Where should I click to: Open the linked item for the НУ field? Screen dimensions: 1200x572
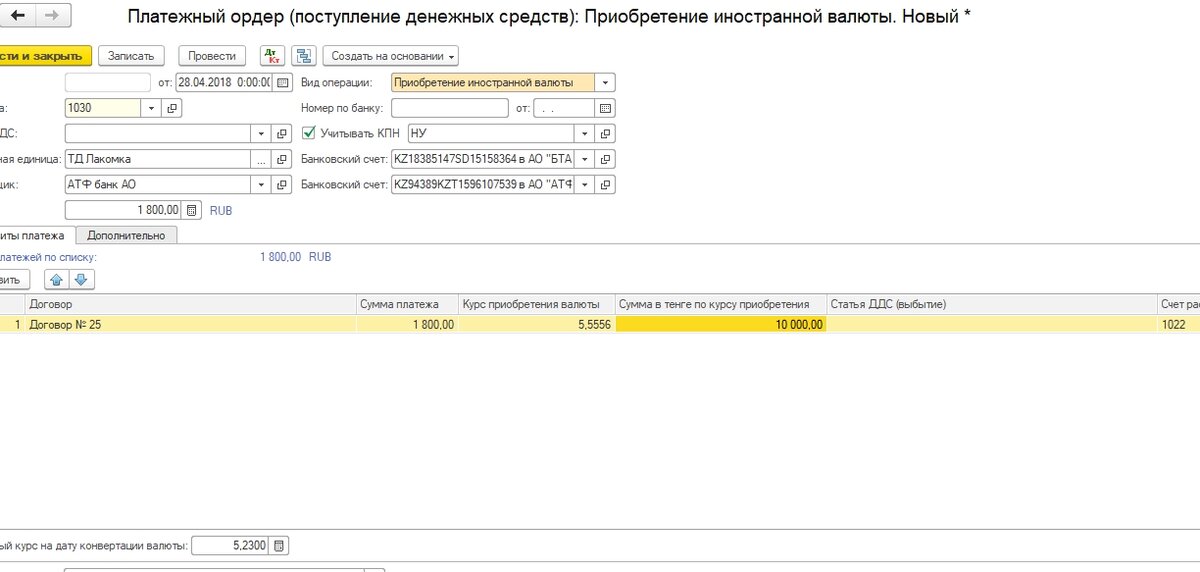coord(606,133)
